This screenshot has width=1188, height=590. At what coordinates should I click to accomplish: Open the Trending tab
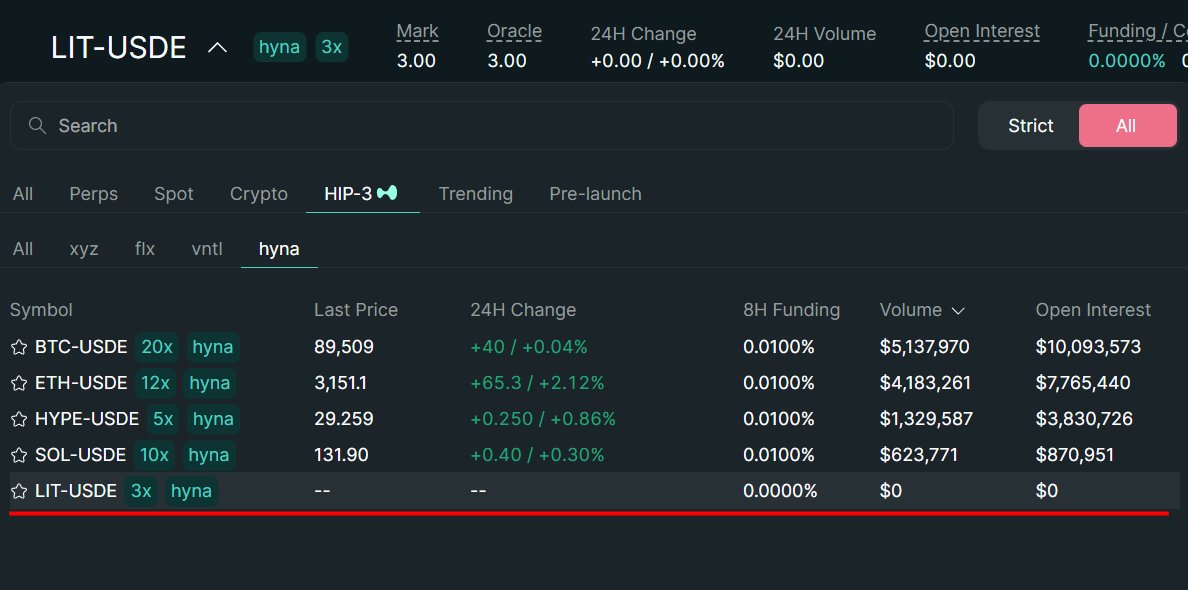click(x=476, y=194)
